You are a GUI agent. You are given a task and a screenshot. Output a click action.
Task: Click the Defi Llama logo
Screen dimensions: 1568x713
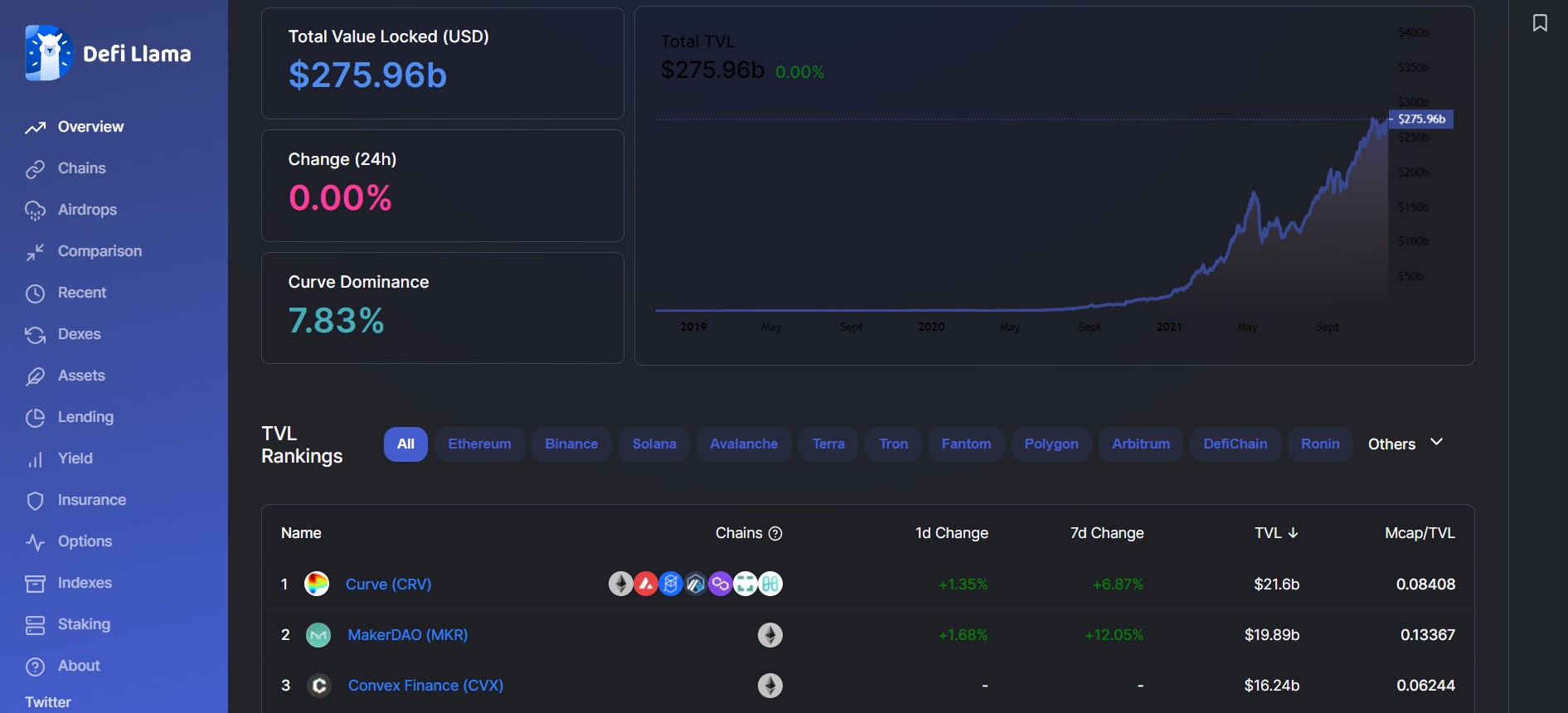[109, 53]
